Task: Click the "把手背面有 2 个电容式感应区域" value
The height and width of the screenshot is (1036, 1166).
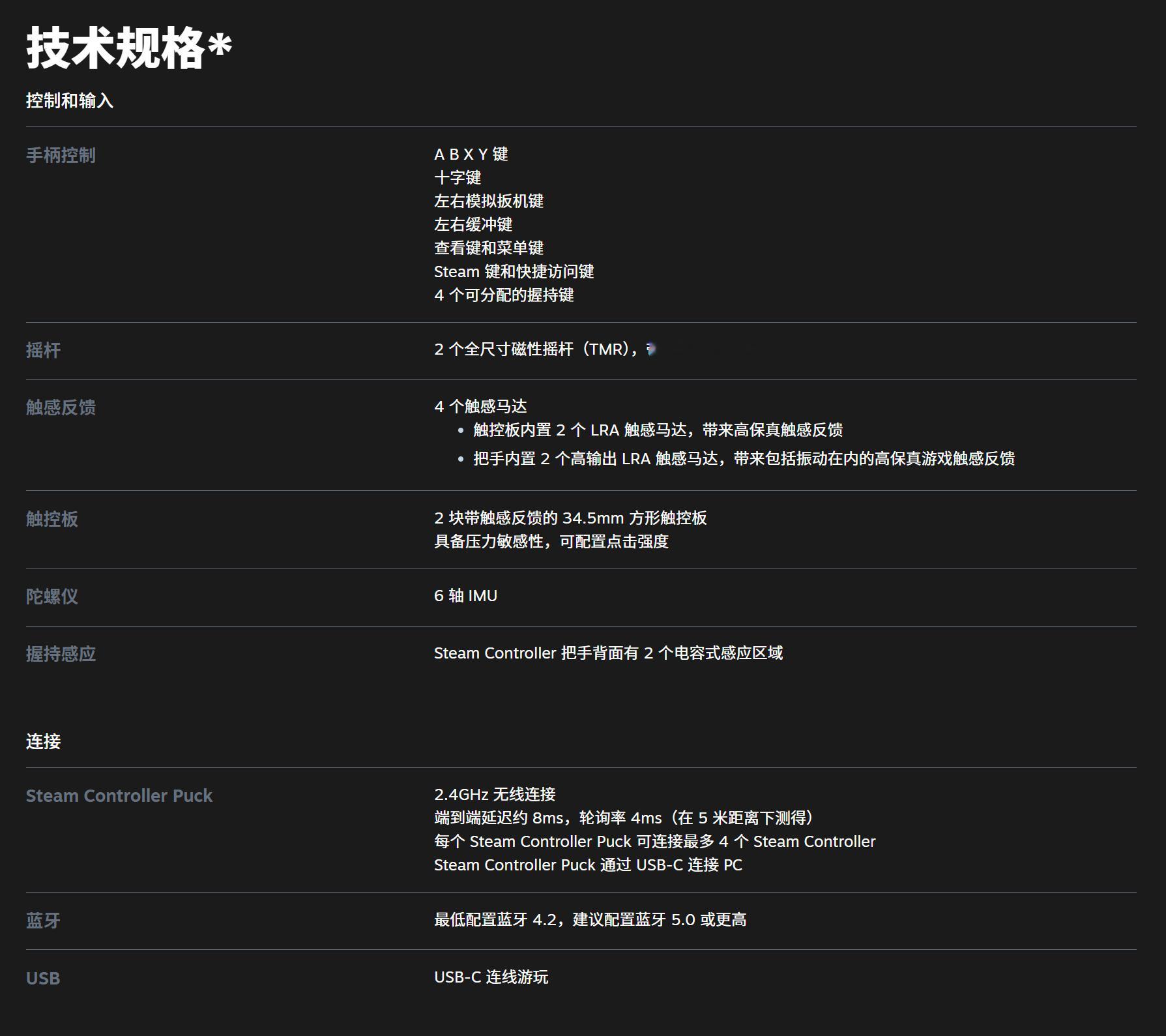Action: pyautogui.click(x=609, y=653)
